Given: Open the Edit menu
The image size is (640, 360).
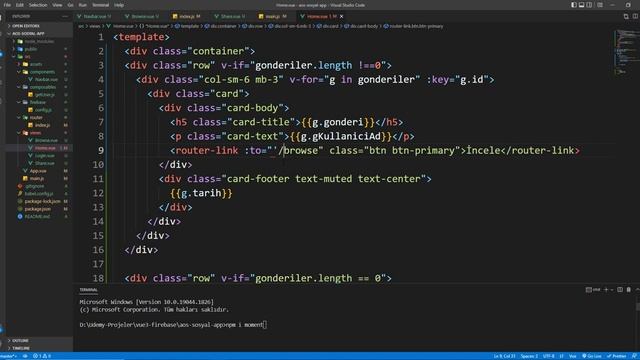Looking at the screenshot, I should click(x=20, y=5).
